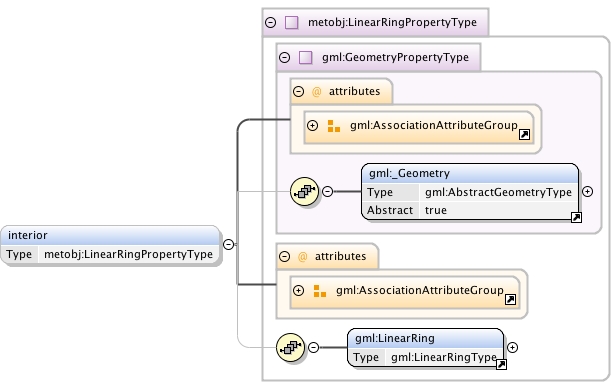Expand the upper gml:AssociationAttributeGroup node
Image resolution: width=611 pixels, height=382 pixels.
313,126
